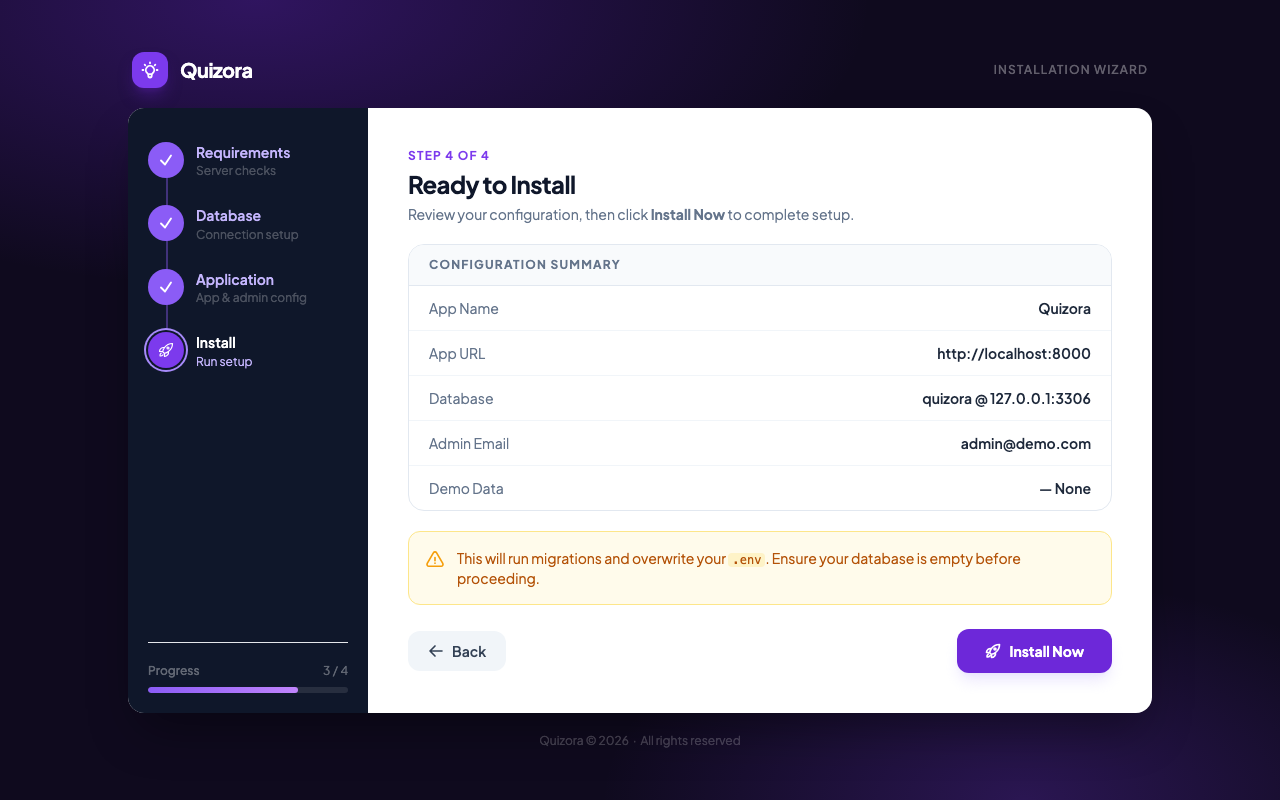Click the Quizora brand name
Image resolution: width=1280 pixels, height=800 pixels.
pos(216,70)
